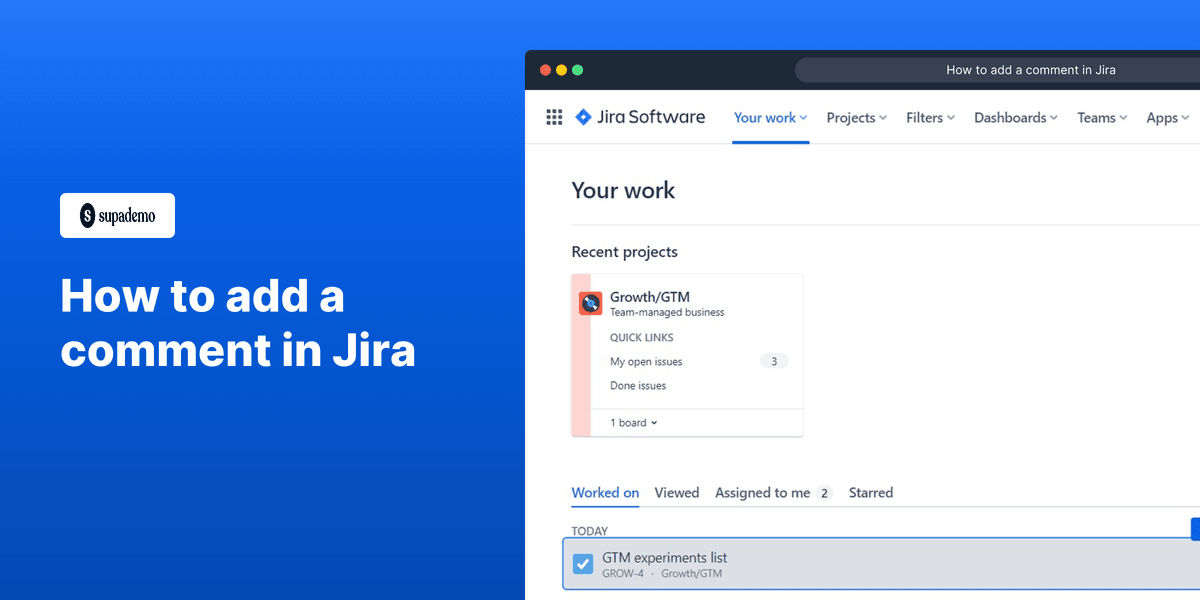Open the Filters dropdown
Image resolution: width=1200 pixels, height=600 pixels.
[929, 117]
